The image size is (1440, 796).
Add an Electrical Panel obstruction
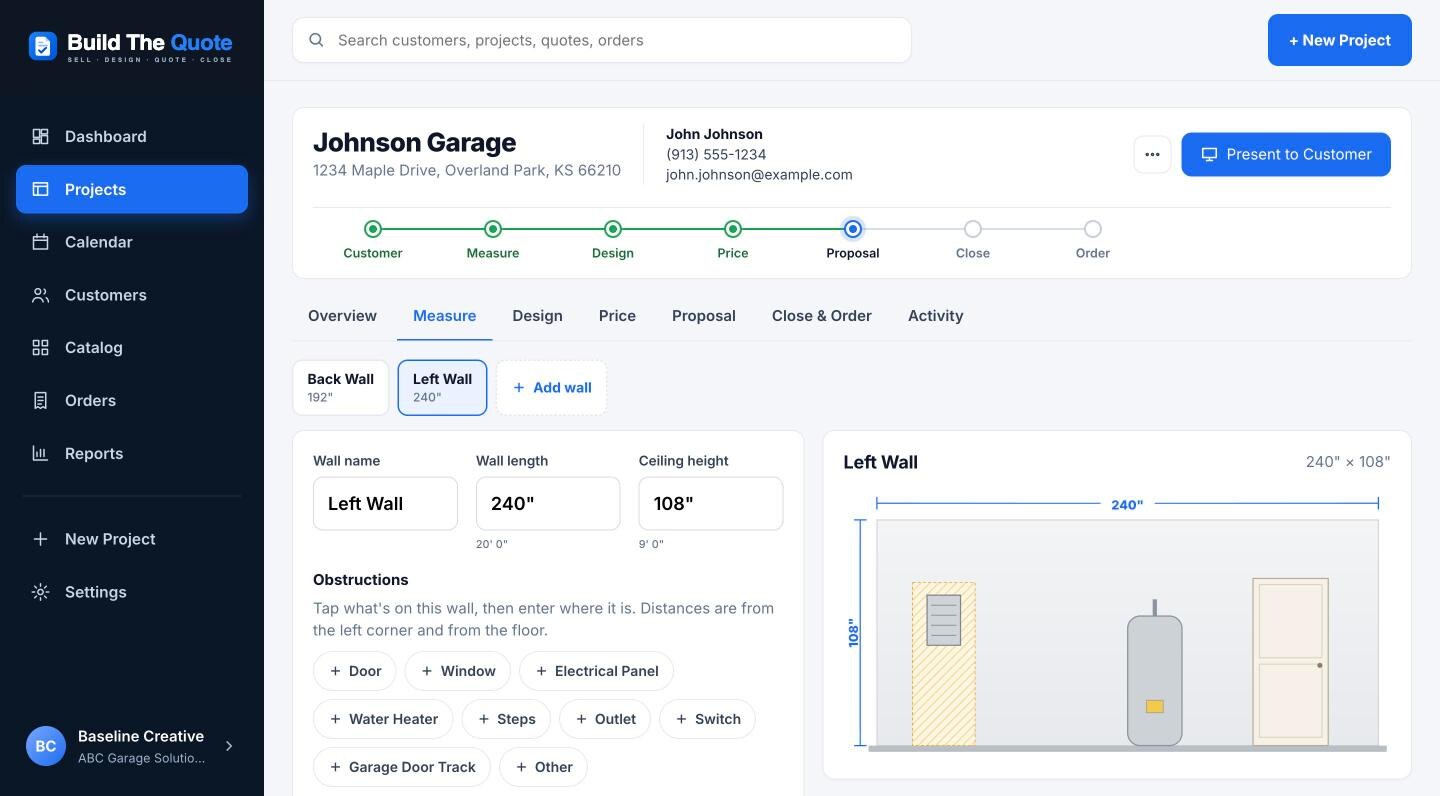[596, 671]
